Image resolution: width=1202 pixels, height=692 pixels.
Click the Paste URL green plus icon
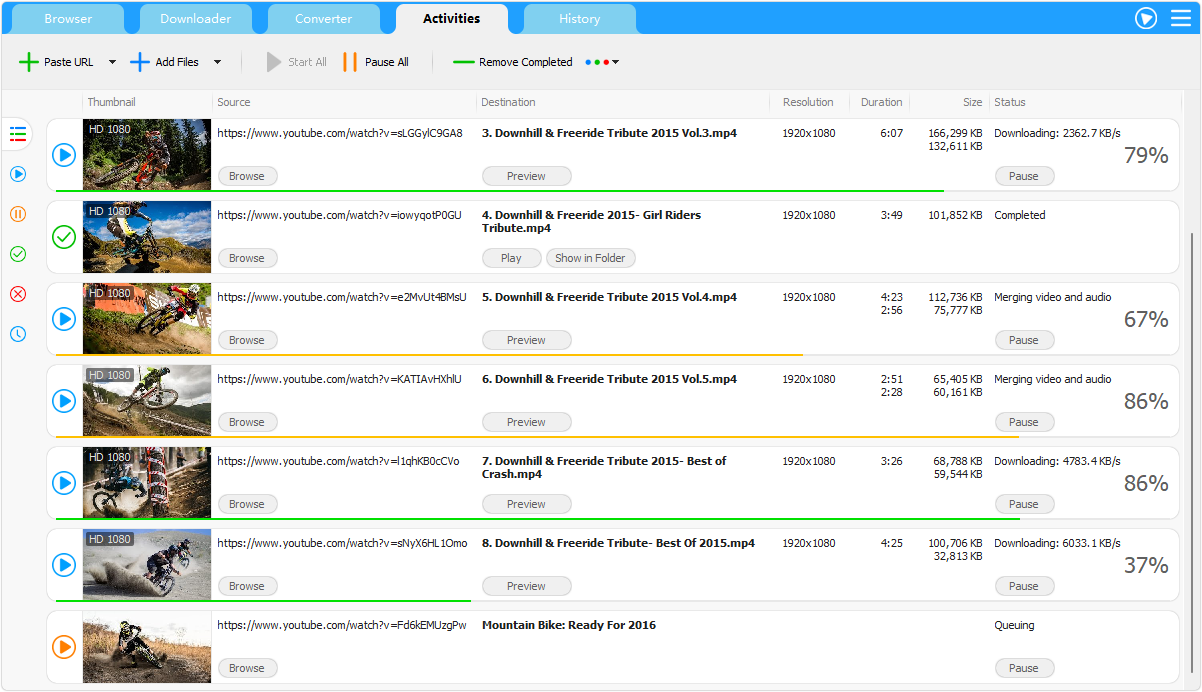tap(29, 62)
